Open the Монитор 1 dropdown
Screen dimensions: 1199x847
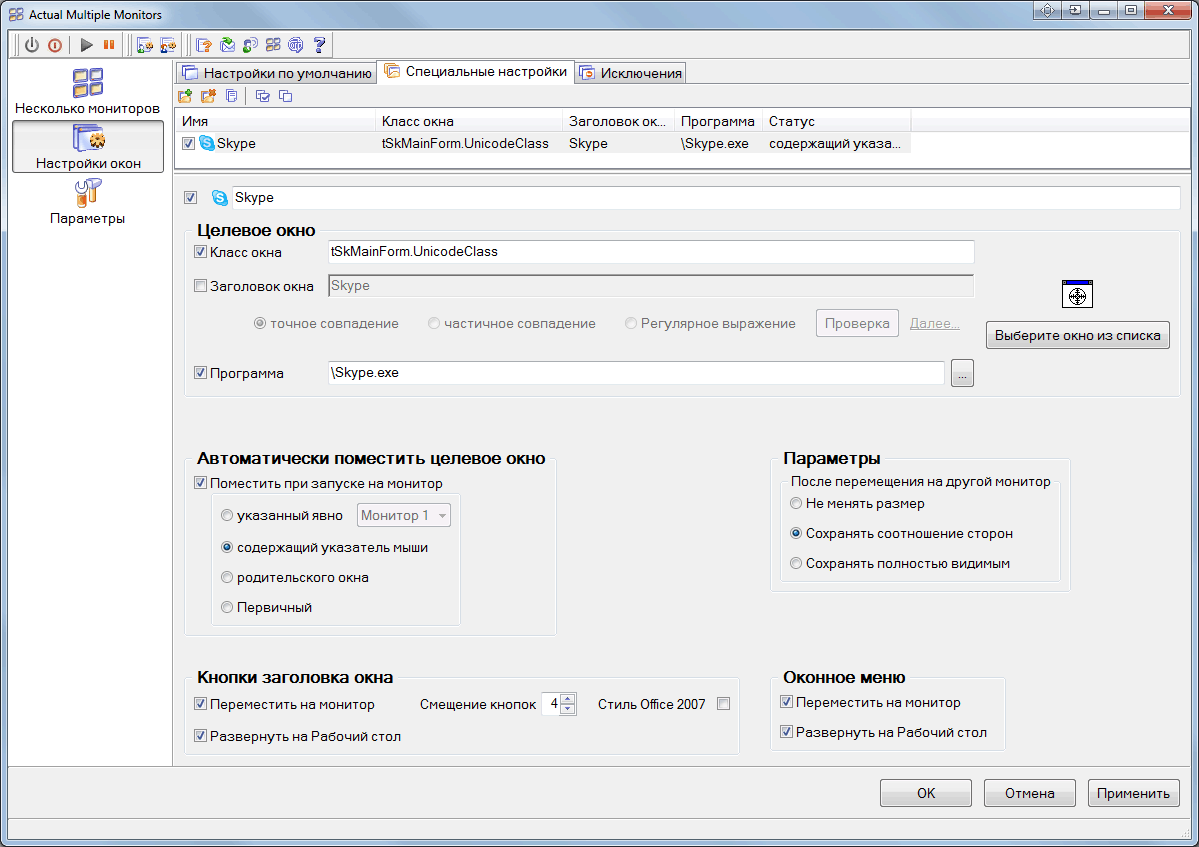click(404, 515)
